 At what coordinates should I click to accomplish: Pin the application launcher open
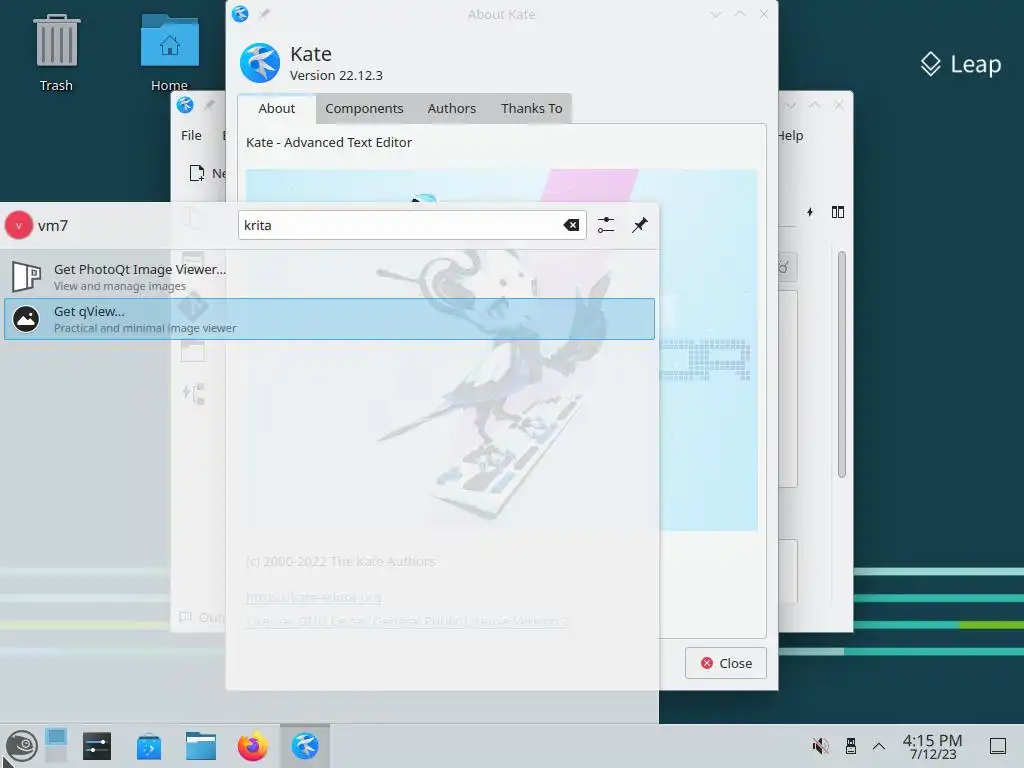tap(640, 225)
